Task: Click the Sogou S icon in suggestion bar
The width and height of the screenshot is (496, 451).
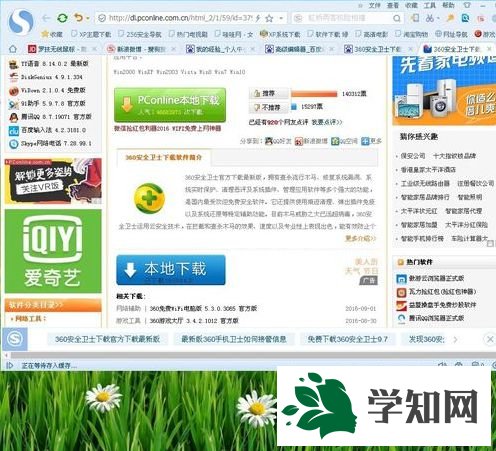Action: [15, 339]
